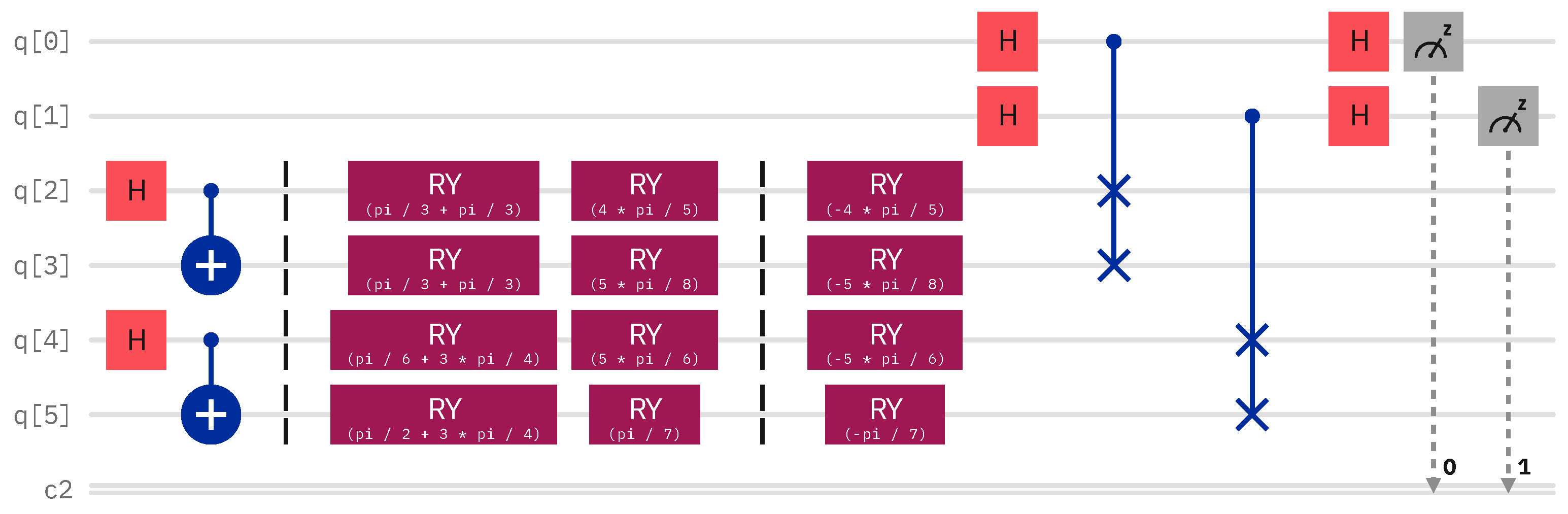Click the H gate on q[2]
1568x514 pixels.
135,191
